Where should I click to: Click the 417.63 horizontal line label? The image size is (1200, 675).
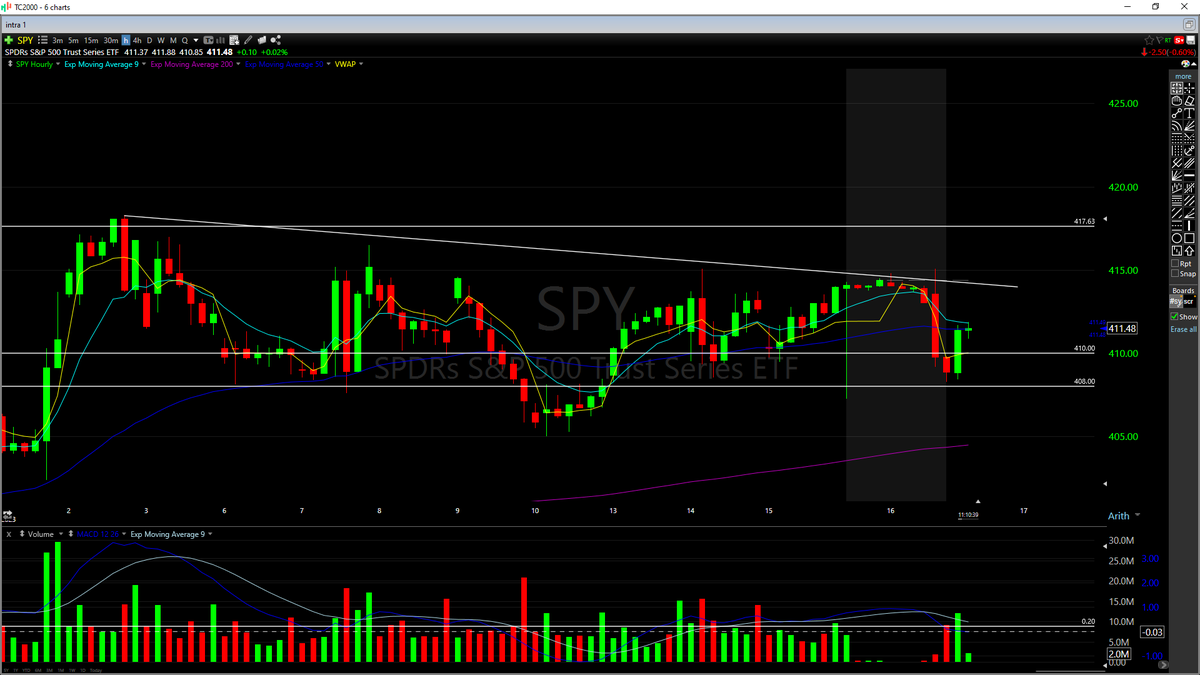(x=1084, y=221)
